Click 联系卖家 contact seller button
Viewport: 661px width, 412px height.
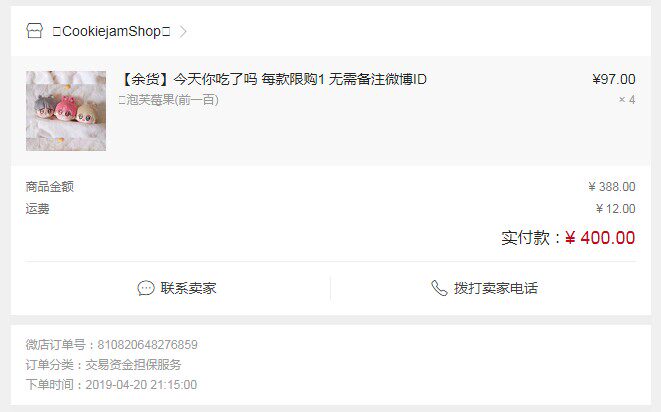[177, 288]
